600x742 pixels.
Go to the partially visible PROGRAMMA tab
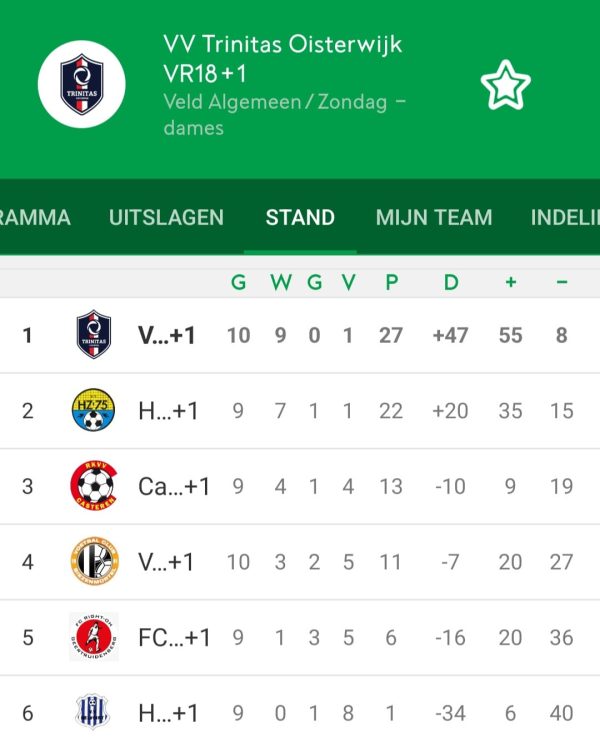(x=35, y=218)
